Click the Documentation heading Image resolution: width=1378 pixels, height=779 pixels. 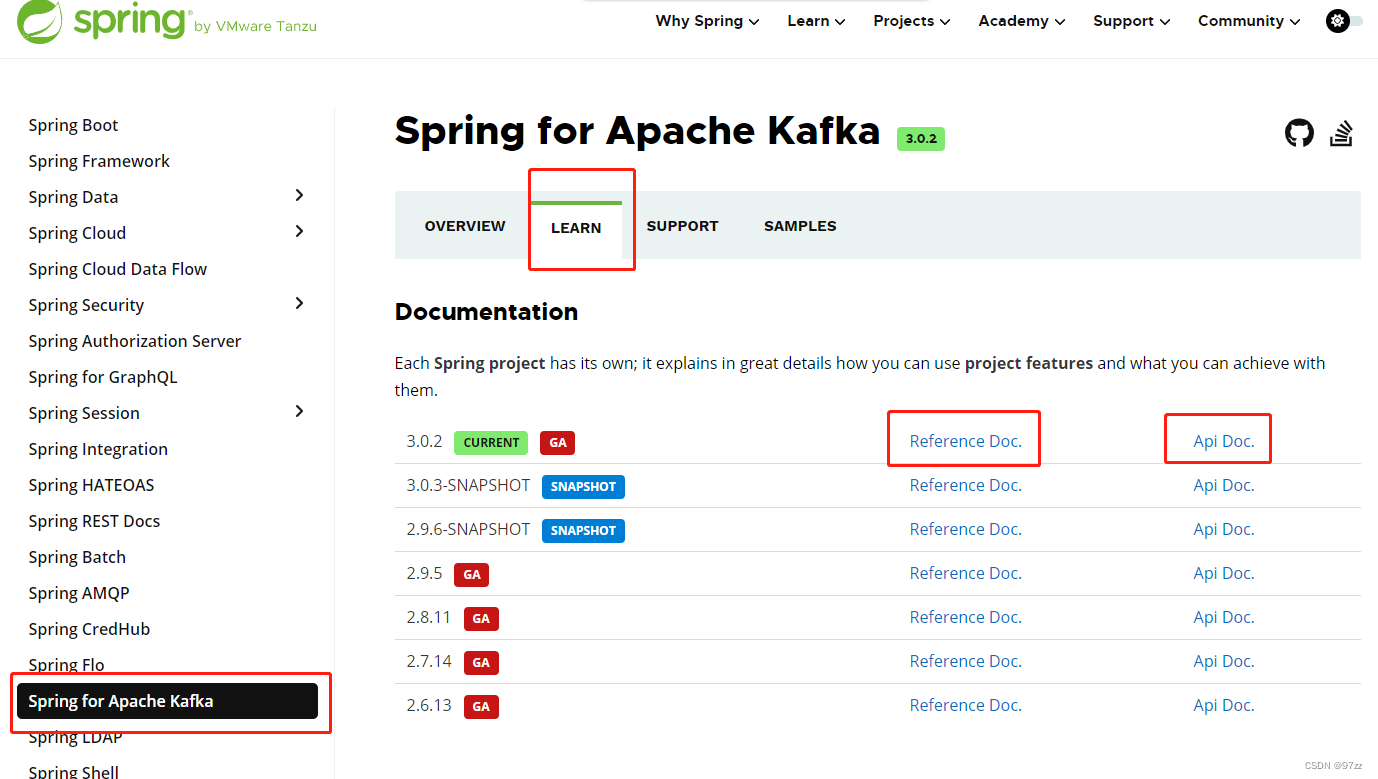click(x=486, y=311)
